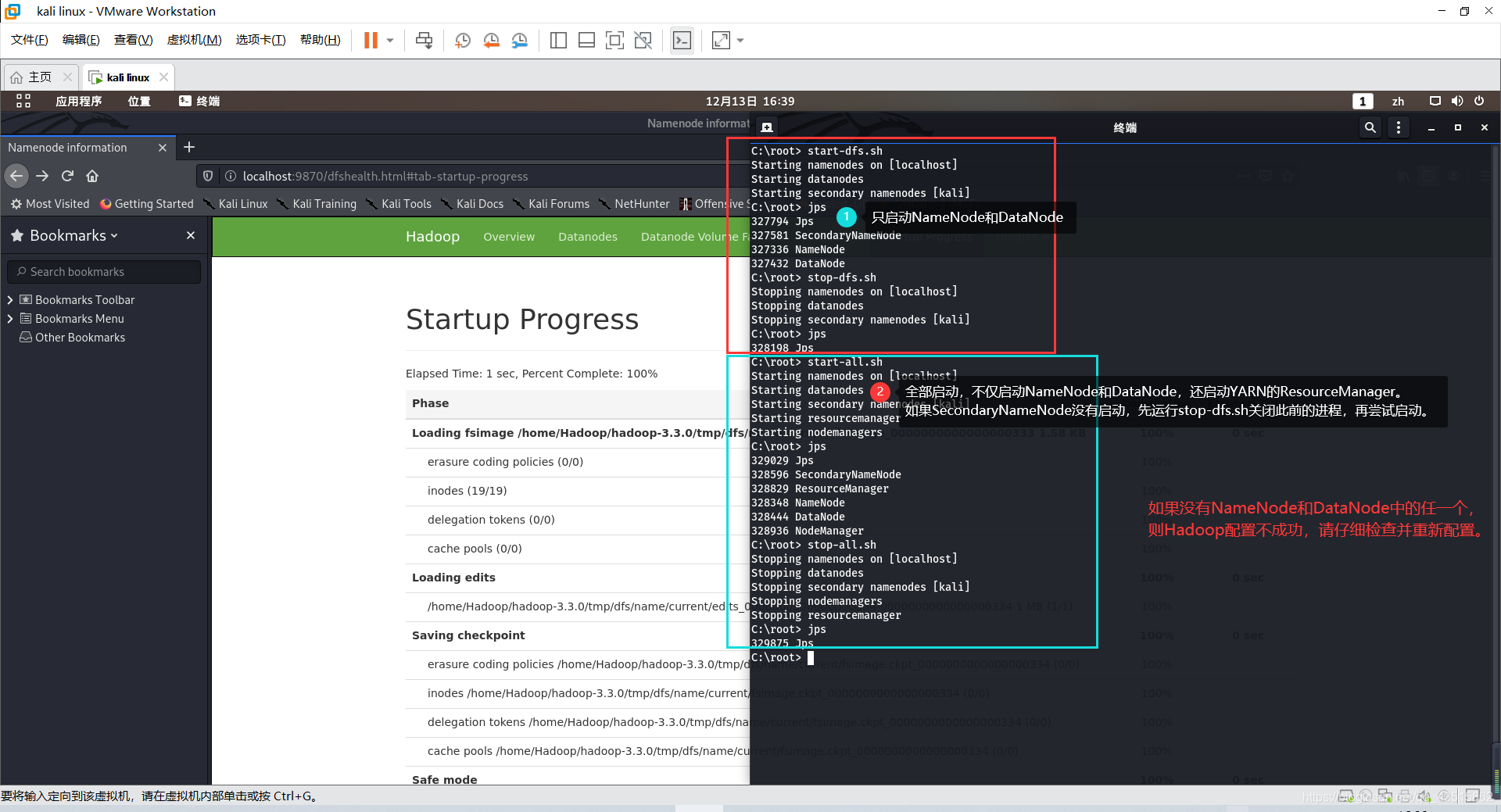
Task: Switch to the Datanodes tab on the Hadoop page
Action: click(x=588, y=236)
